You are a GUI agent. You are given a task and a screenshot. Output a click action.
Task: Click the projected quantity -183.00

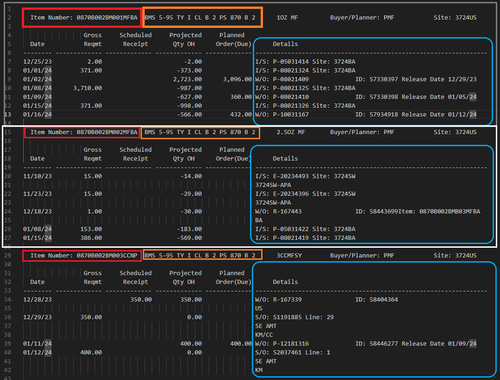point(189,229)
